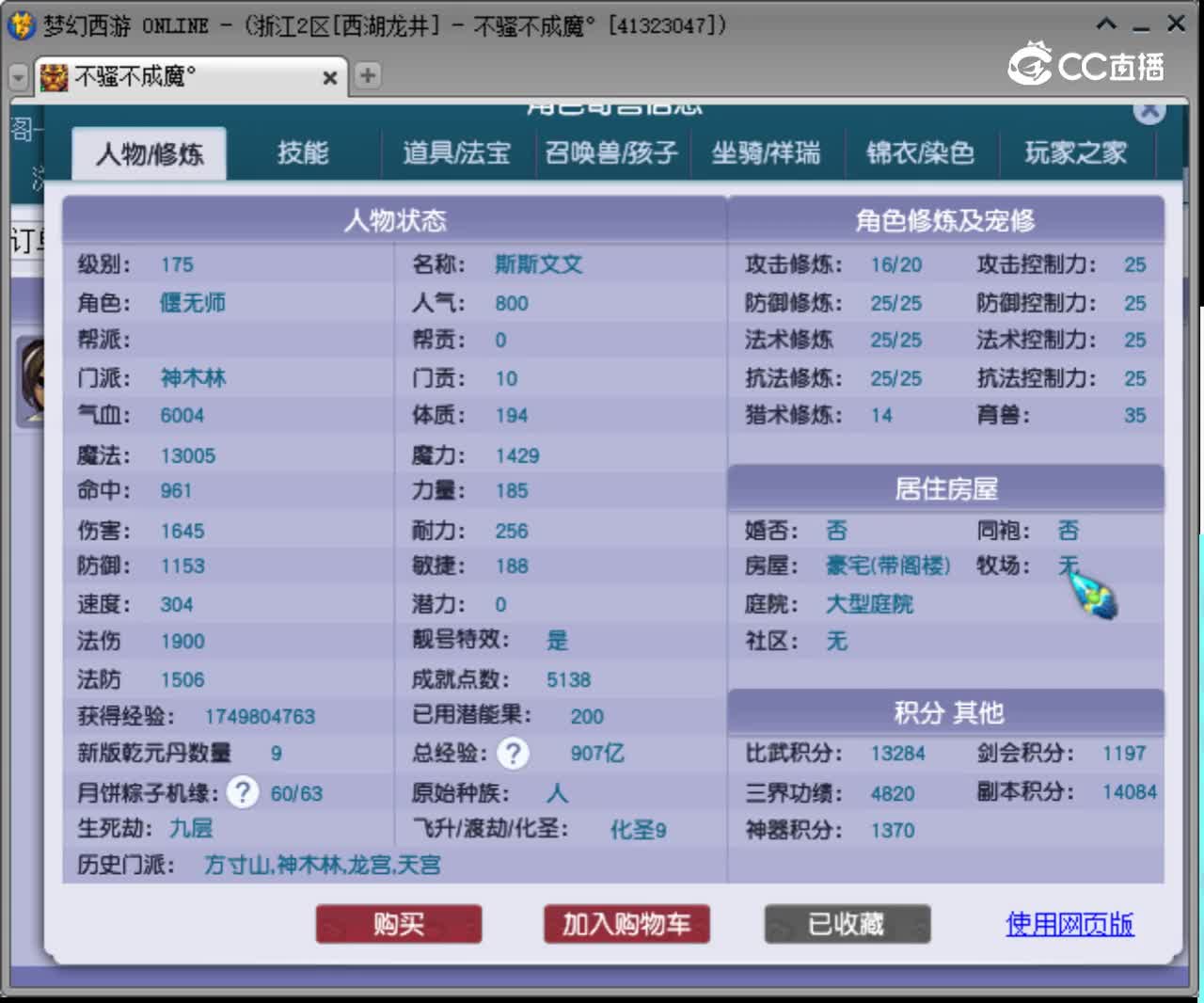Click the gray 已收藏 button

tap(848, 924)
